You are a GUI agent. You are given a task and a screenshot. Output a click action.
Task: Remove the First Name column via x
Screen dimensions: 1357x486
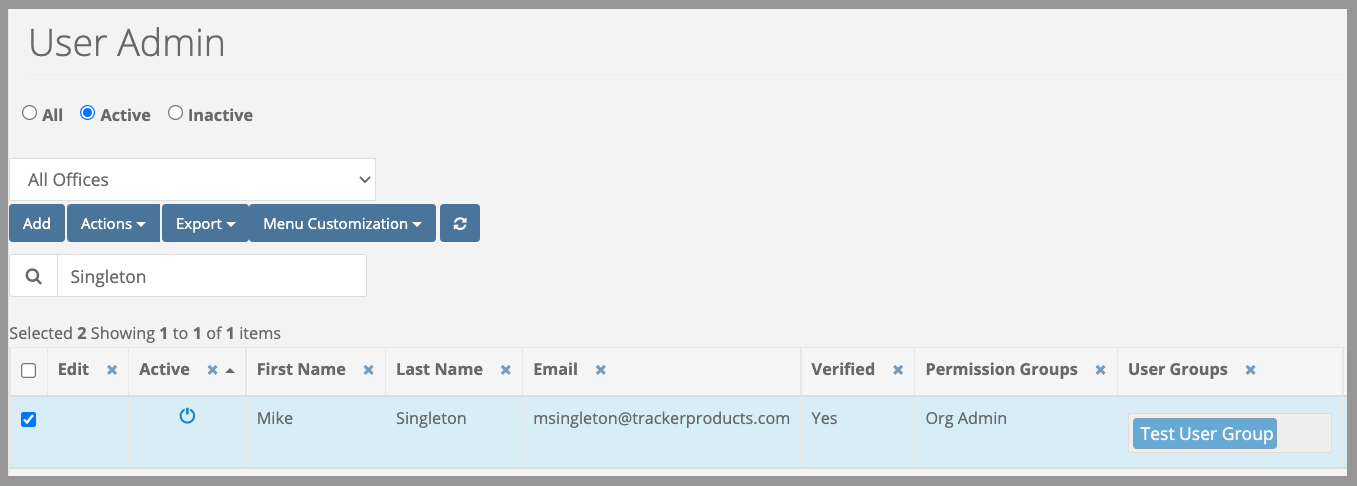coord(369,370)
